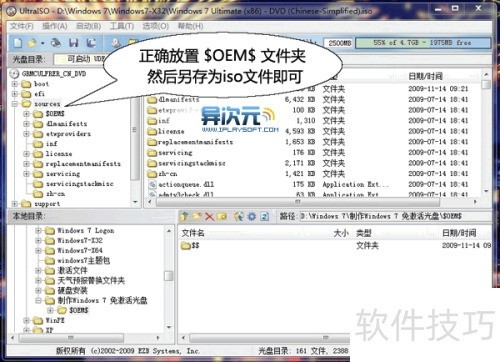Collapse the 制作Windows 7 免激活光盘 folder
The width and height of the screenshot is (500, 362).
pos(38,300)
